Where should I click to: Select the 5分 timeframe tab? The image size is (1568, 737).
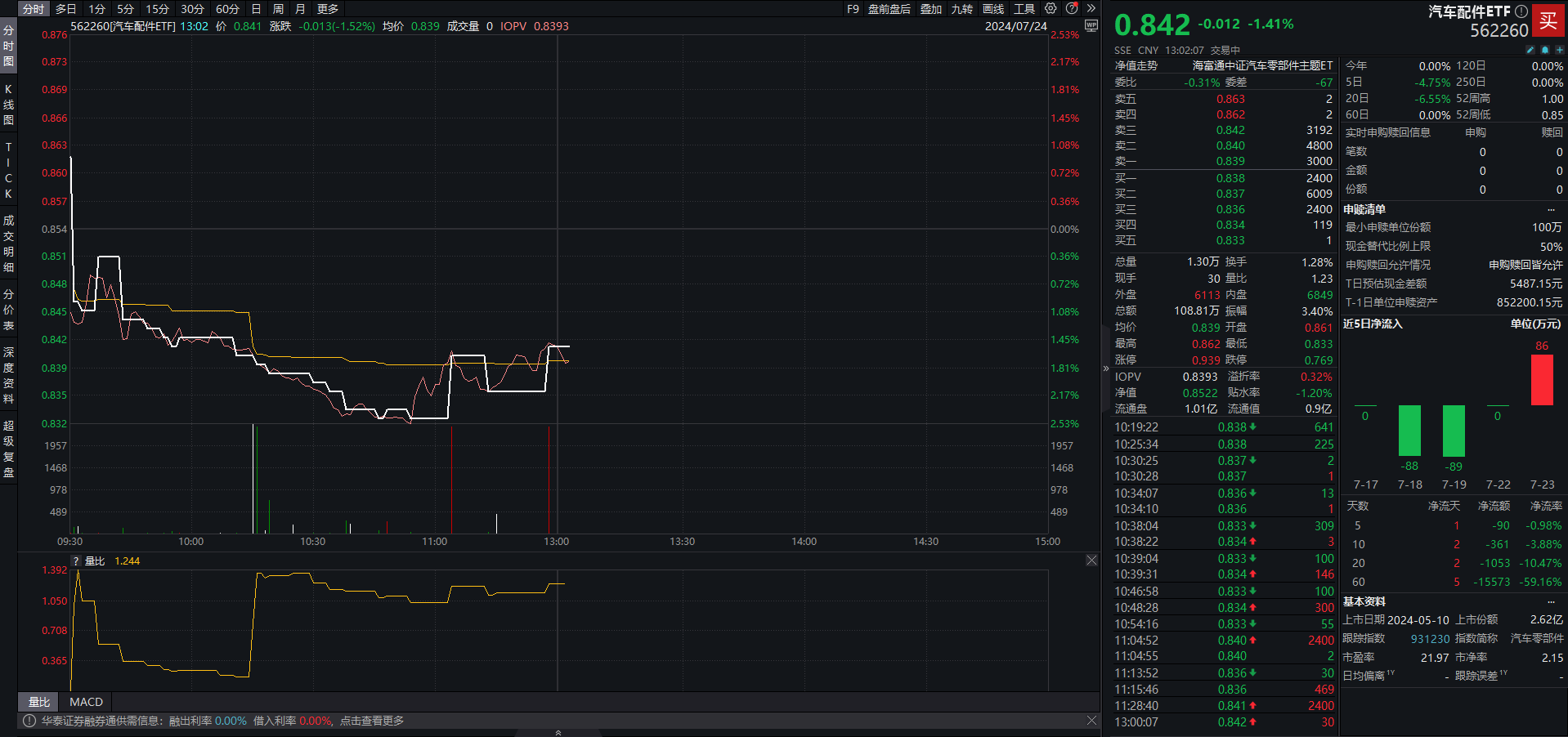pyautogui.click(x=125, y=9)
